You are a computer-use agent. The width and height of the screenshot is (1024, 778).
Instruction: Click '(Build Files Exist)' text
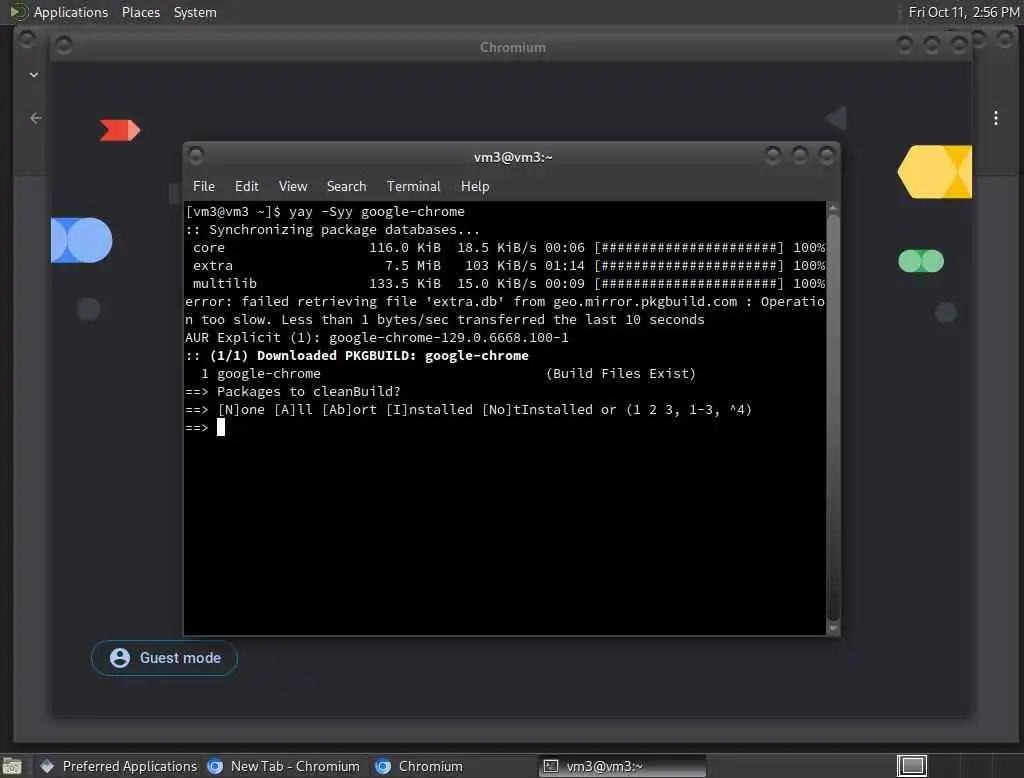[620, 374]
